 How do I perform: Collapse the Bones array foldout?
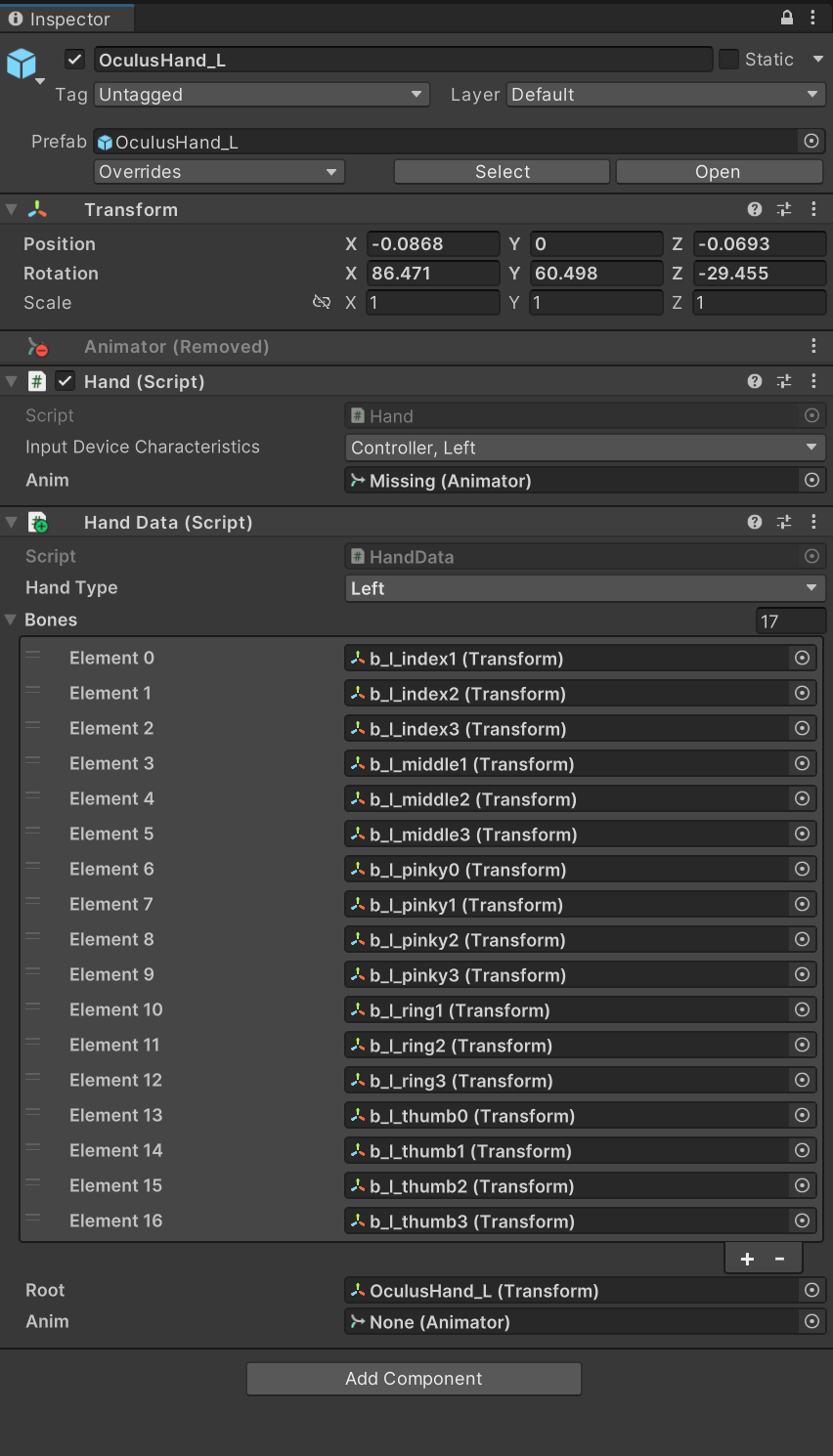coord(12,620)
